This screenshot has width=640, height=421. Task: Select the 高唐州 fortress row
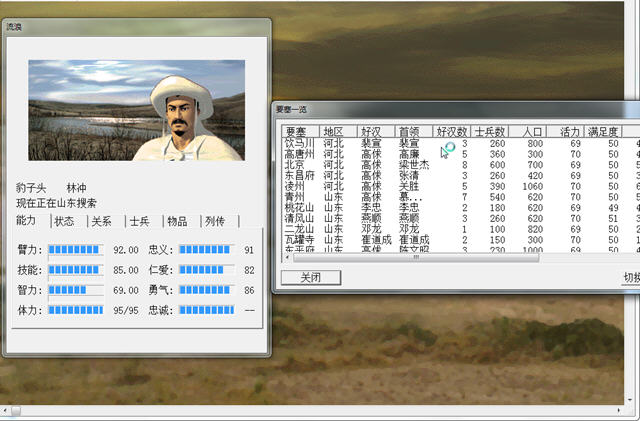coord(460,154)
